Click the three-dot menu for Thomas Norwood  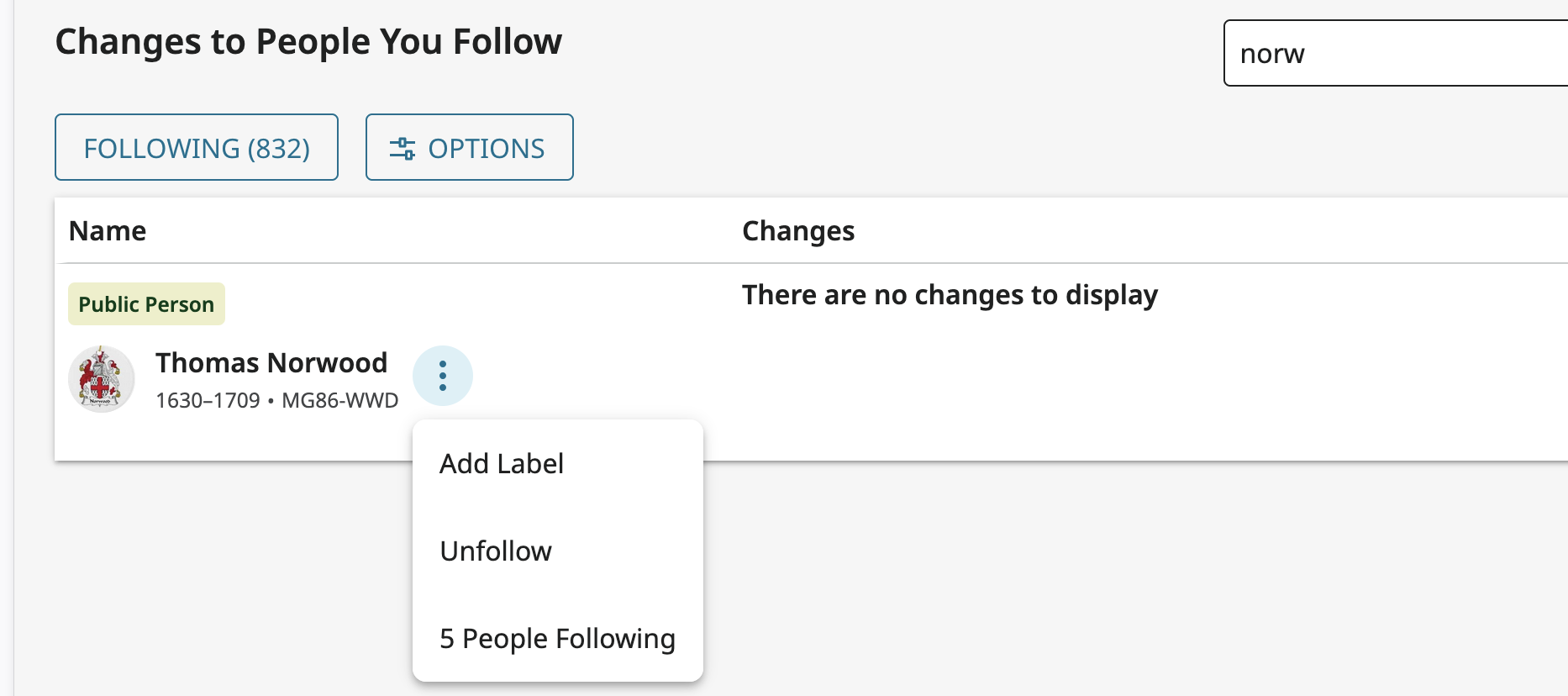(442, 376)
